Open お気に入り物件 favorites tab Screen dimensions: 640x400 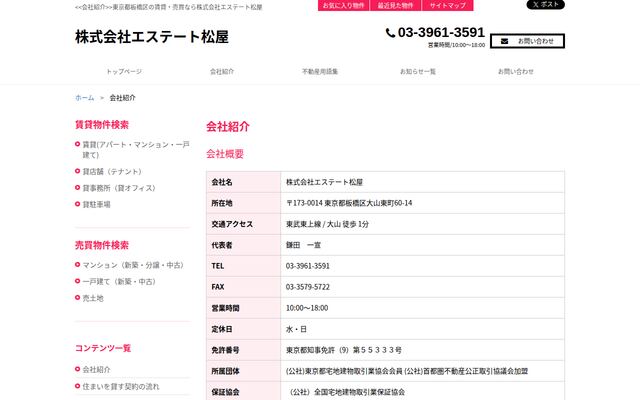344,5
